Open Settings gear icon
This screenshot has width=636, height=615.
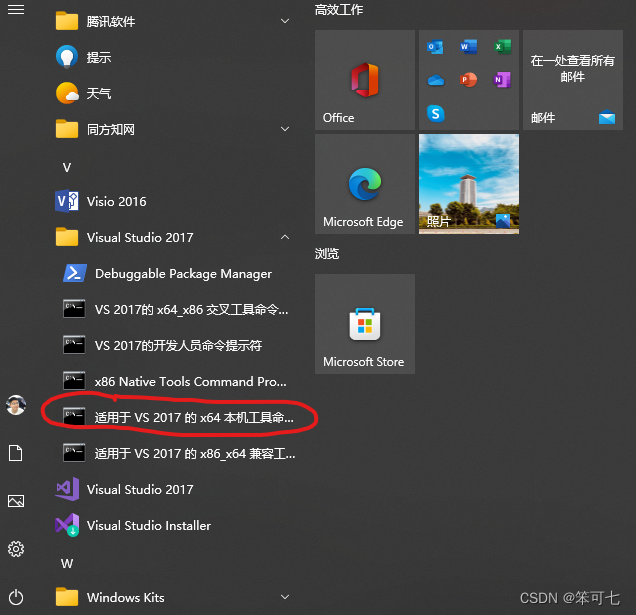[16, 549]
